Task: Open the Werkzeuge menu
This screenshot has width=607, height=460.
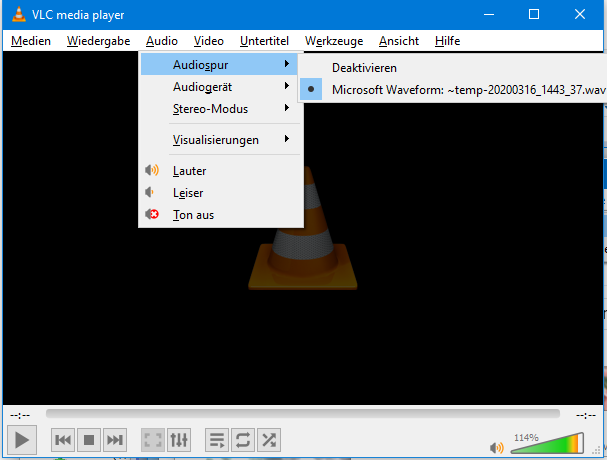Action: pyautogui.click(x=334, y=41)
